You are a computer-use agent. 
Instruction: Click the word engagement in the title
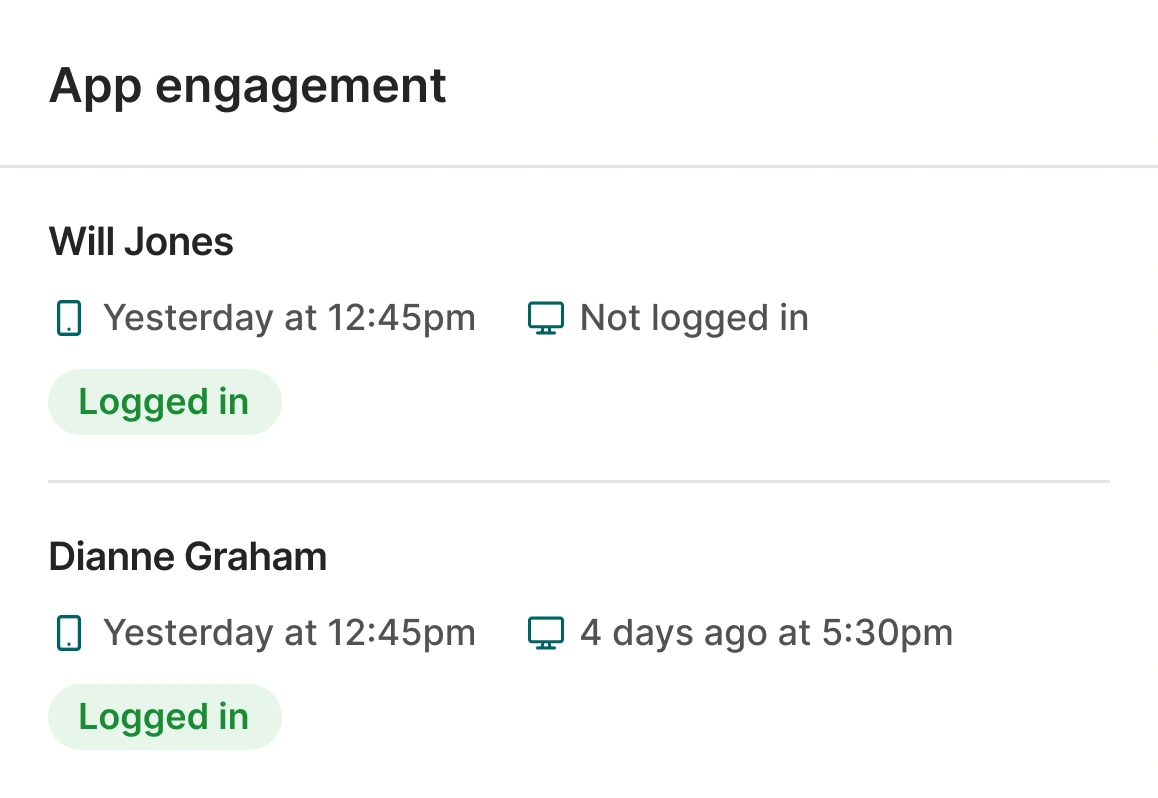pos(301,88)
